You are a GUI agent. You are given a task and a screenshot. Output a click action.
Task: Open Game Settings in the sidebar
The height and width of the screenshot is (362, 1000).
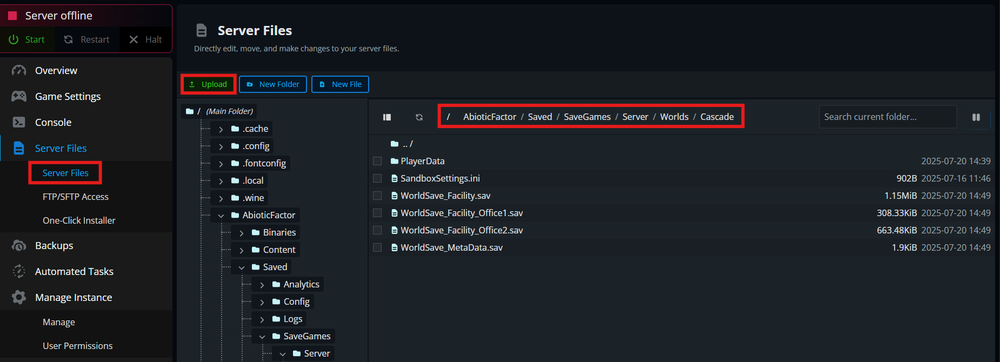click(68, 97)
